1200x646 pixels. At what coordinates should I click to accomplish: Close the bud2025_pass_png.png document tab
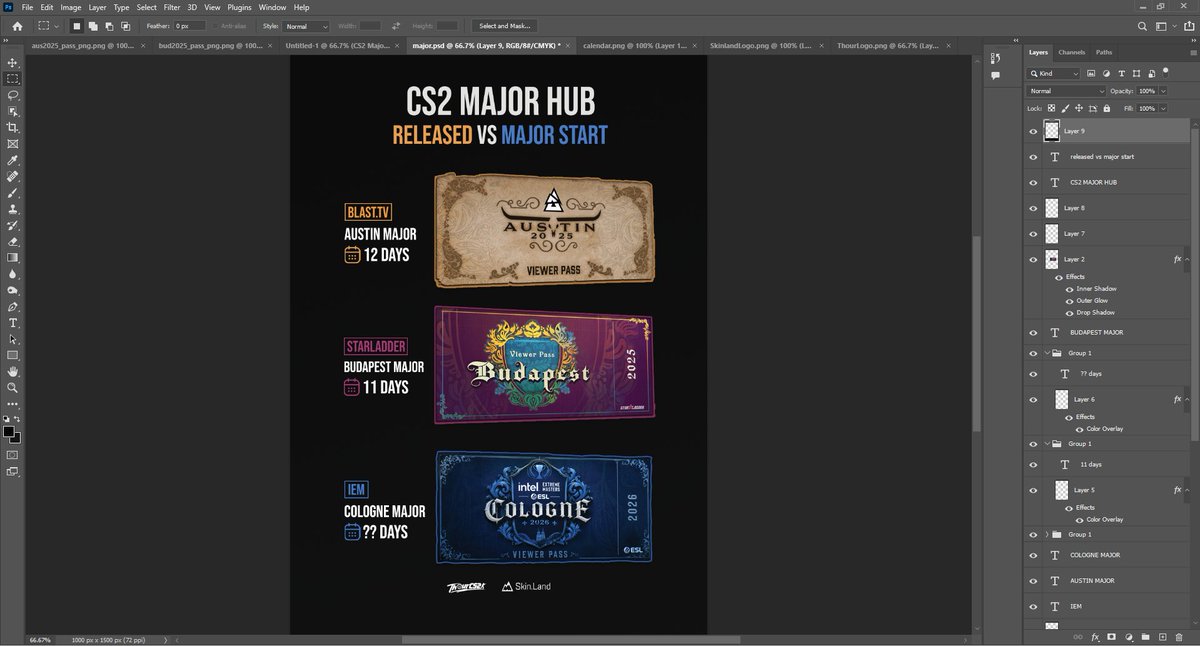click(269, 45)
